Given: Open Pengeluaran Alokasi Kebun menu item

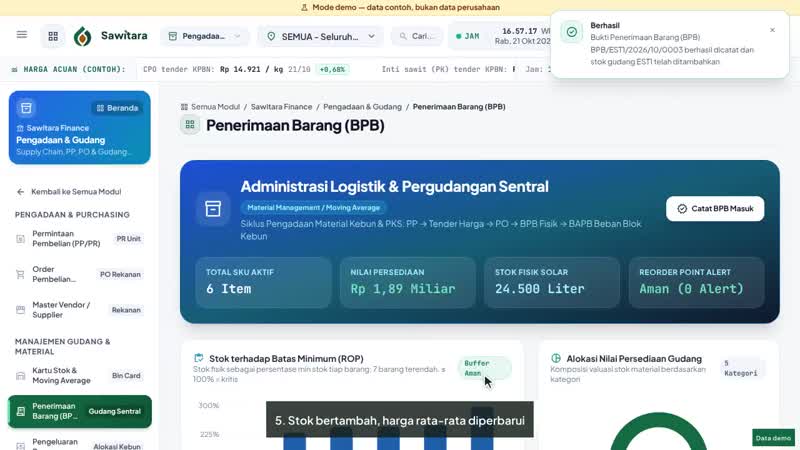Looking at the screenshot, I should (x=80, y=443).
